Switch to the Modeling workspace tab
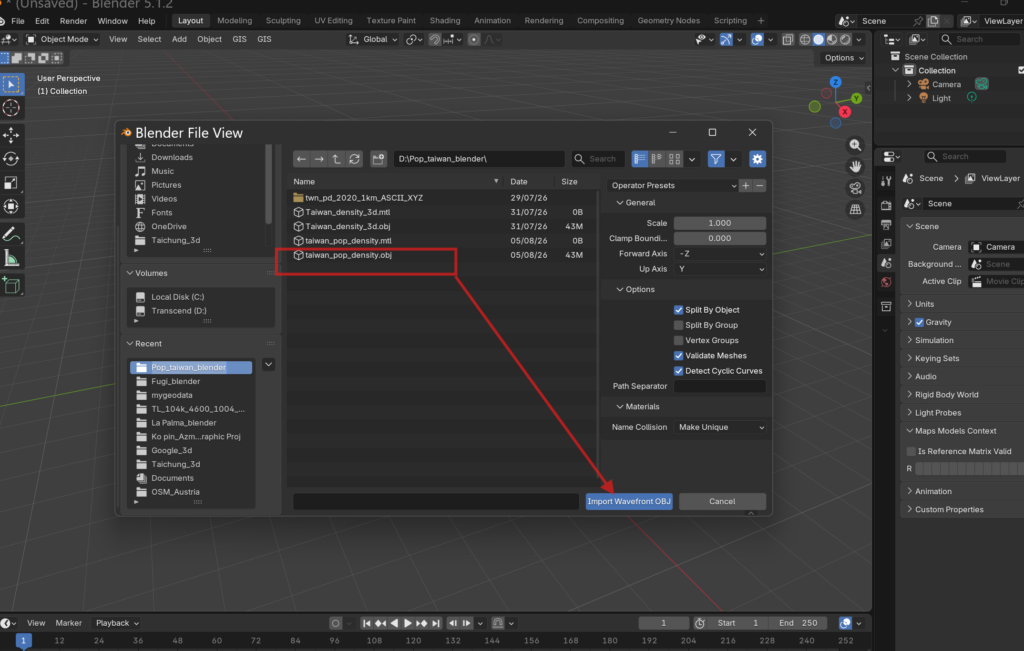Viewport: 1024px width, 651px height. point(234,21)
